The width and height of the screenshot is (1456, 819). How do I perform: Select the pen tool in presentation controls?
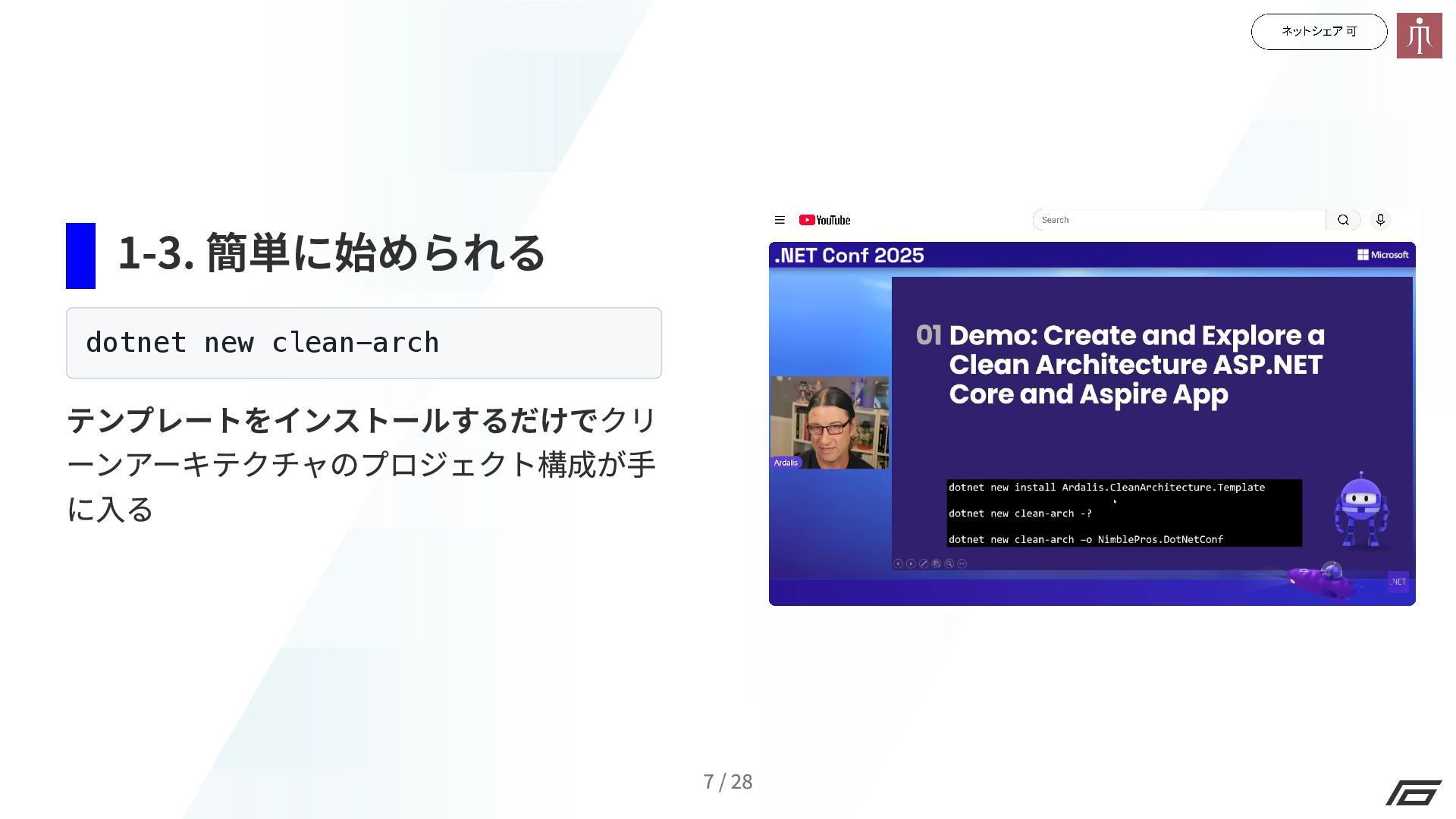pyautogui.click(x=924, y=563)
